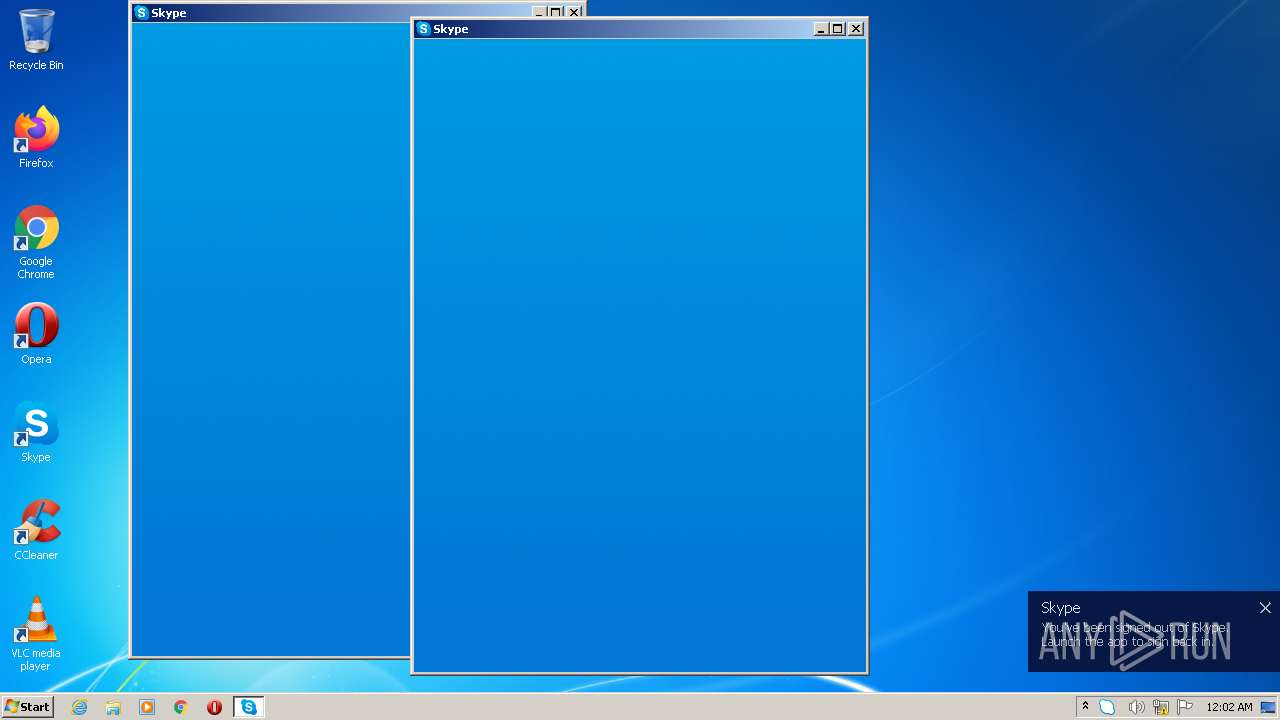This screenshot has width=1280, height=720.
Task: Open the front Skype window's title bar icon menu
Action: pos(424,29)
